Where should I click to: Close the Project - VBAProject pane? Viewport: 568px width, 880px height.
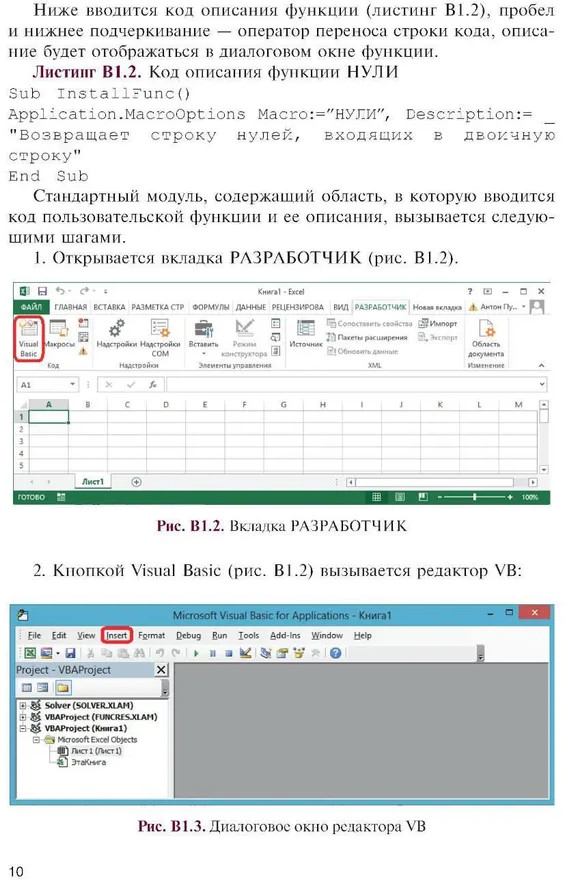(x=161, y=670)
